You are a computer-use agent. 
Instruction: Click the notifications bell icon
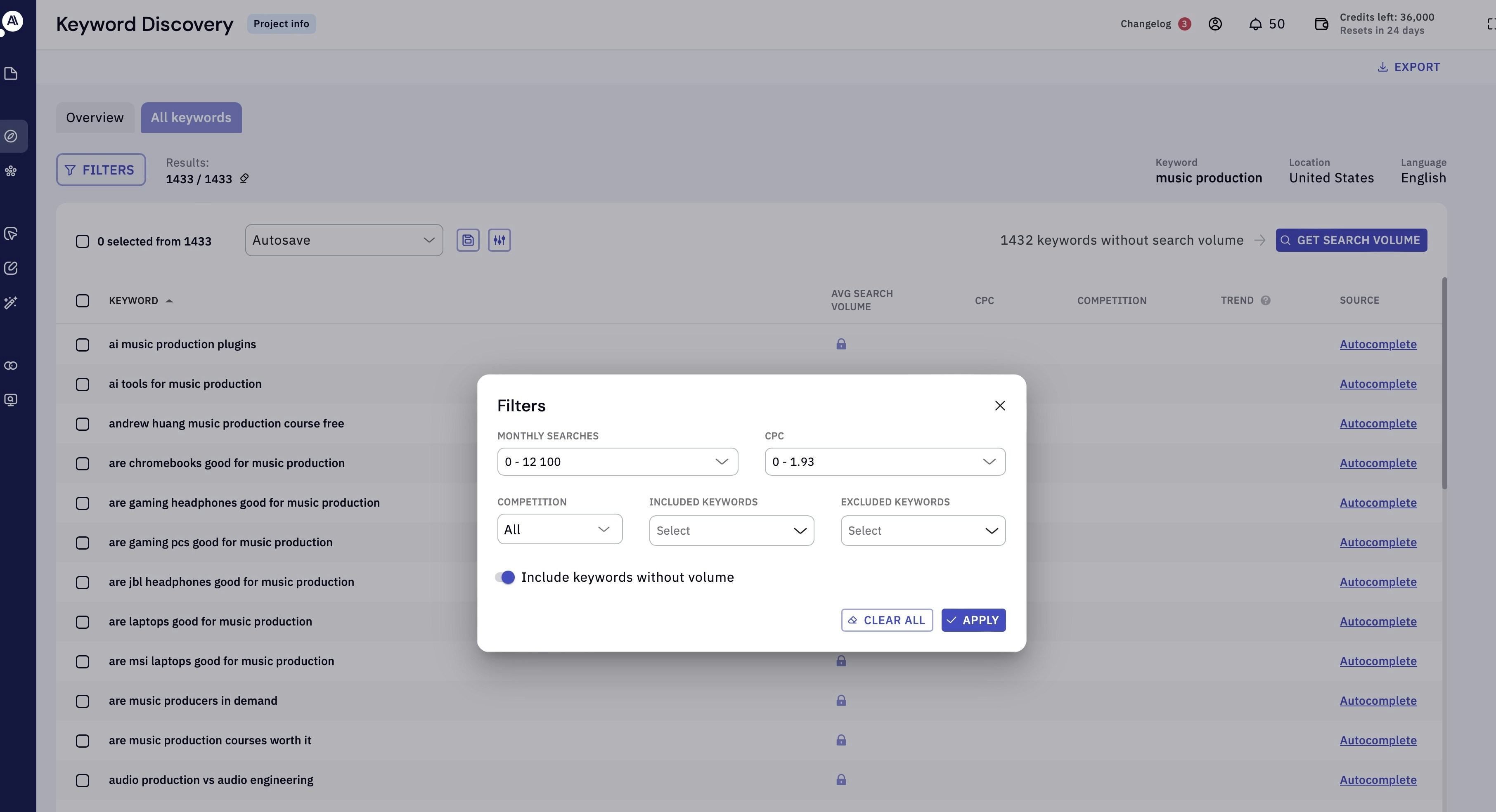click(x=1255, y=24)
